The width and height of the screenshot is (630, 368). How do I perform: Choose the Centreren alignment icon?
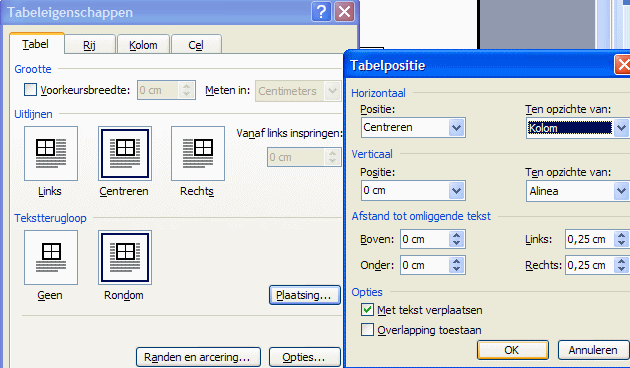pos(125,153)
